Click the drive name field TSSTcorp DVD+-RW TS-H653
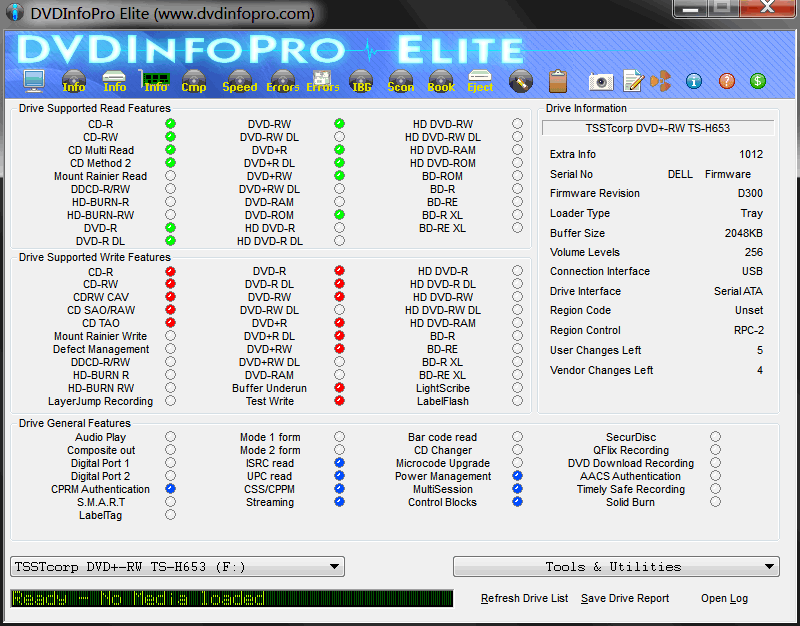800x626 pixels. [x=658, y=128]
